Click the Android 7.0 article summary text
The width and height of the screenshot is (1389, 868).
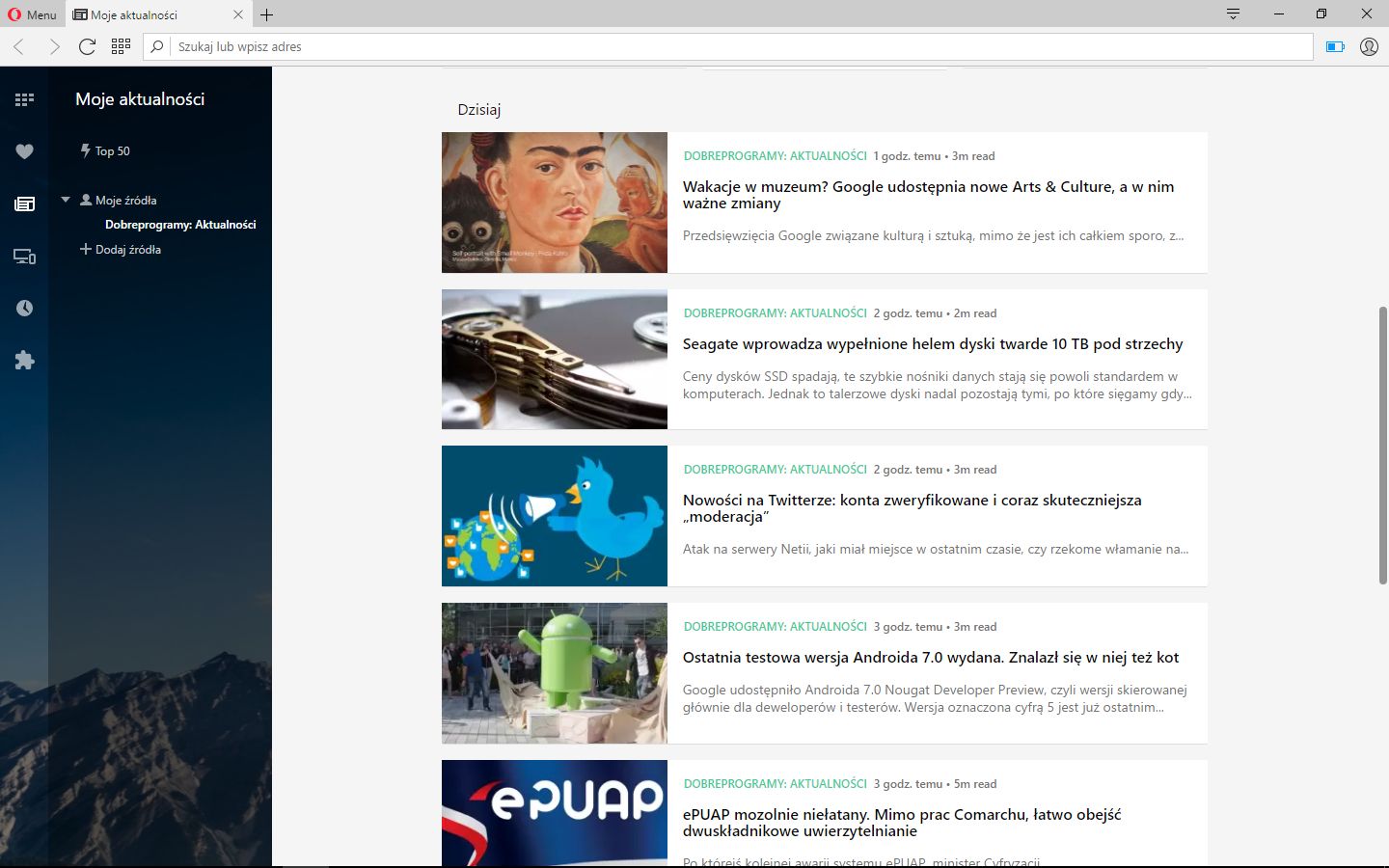[935, 698]
